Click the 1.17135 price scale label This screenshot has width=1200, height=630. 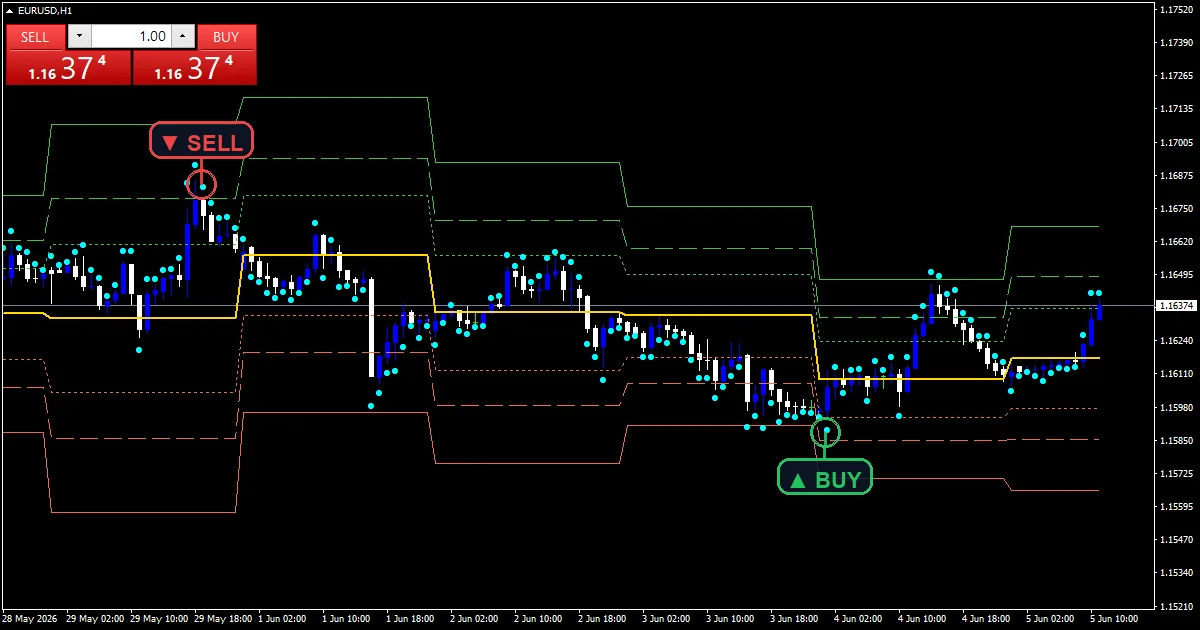click(x=1176, y=108)
